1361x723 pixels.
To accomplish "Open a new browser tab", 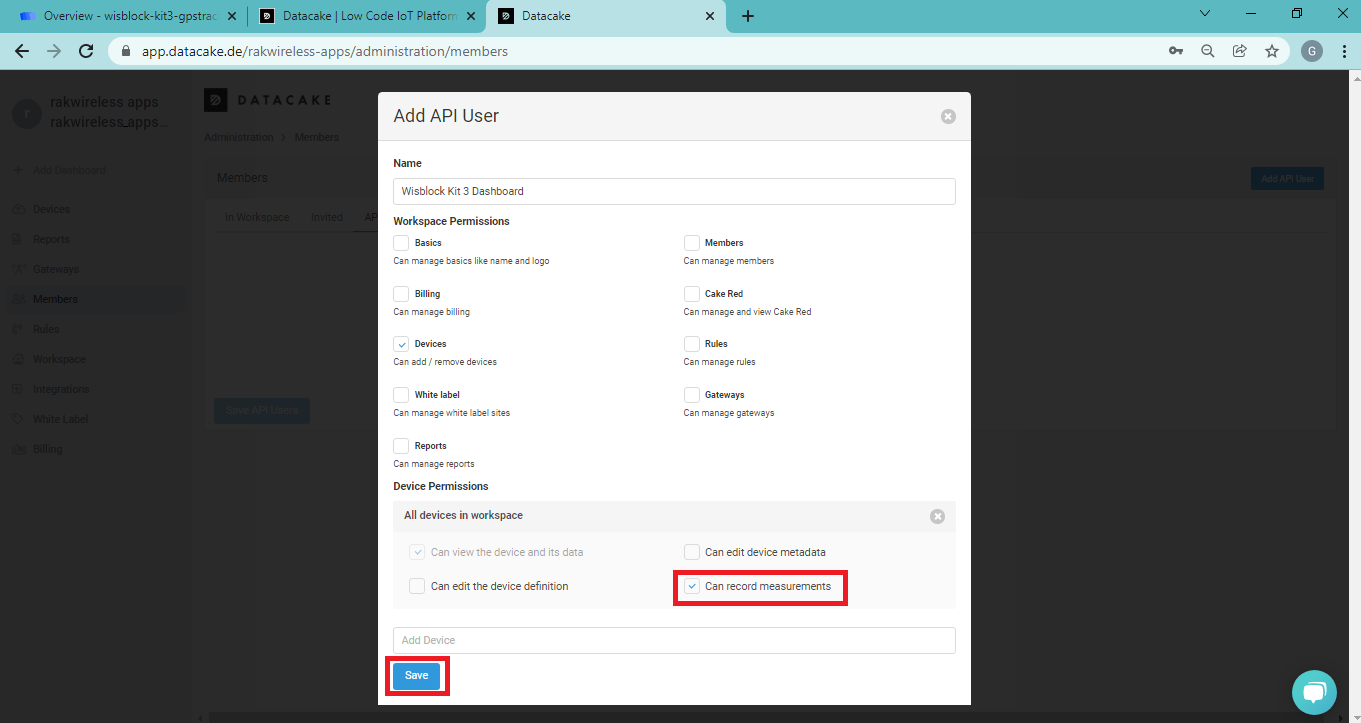I will 748,16.
